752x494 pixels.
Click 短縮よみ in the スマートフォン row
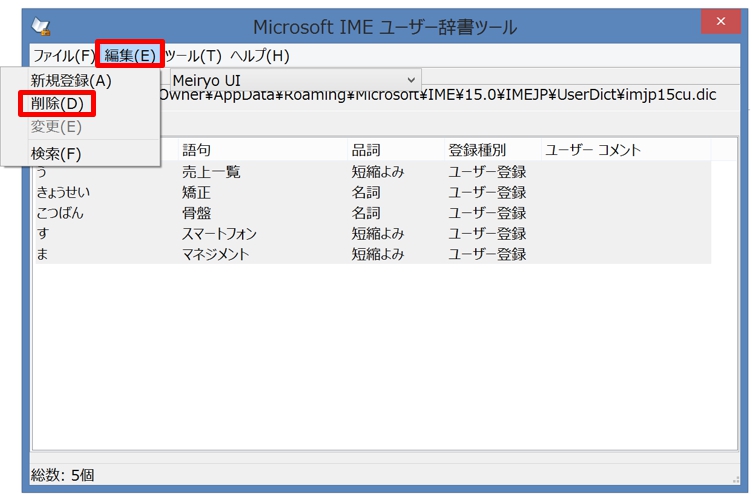pyautogui.click(x=378, y=234)
